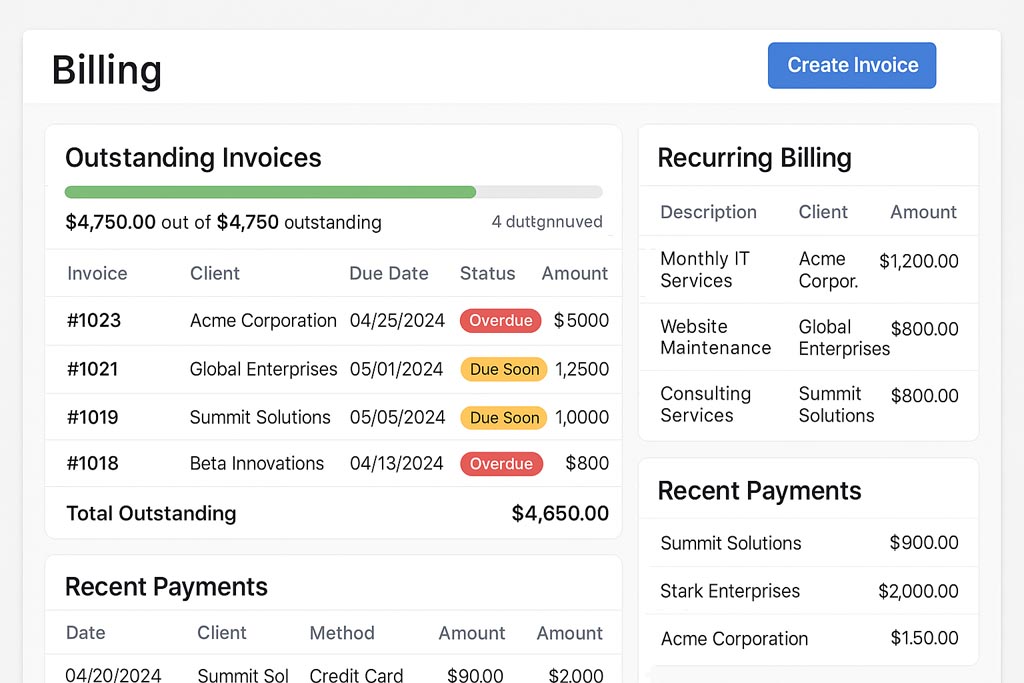Open invoice #1018 row

click(333, 463)
